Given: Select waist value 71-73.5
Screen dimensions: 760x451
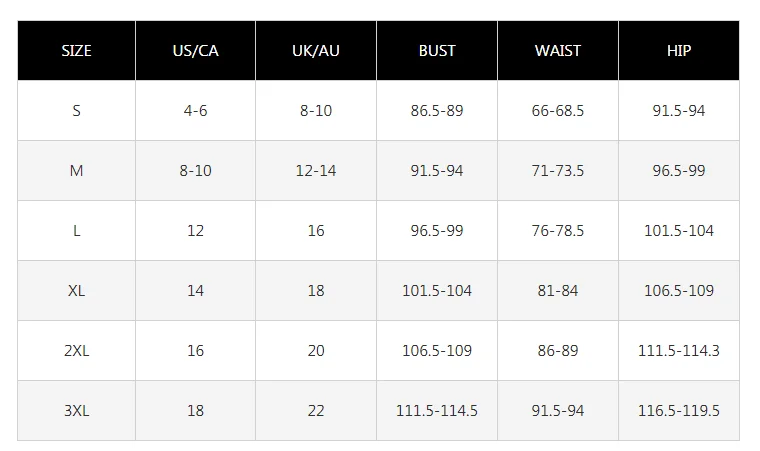Looking at the screenshot, I should point(558,170).
